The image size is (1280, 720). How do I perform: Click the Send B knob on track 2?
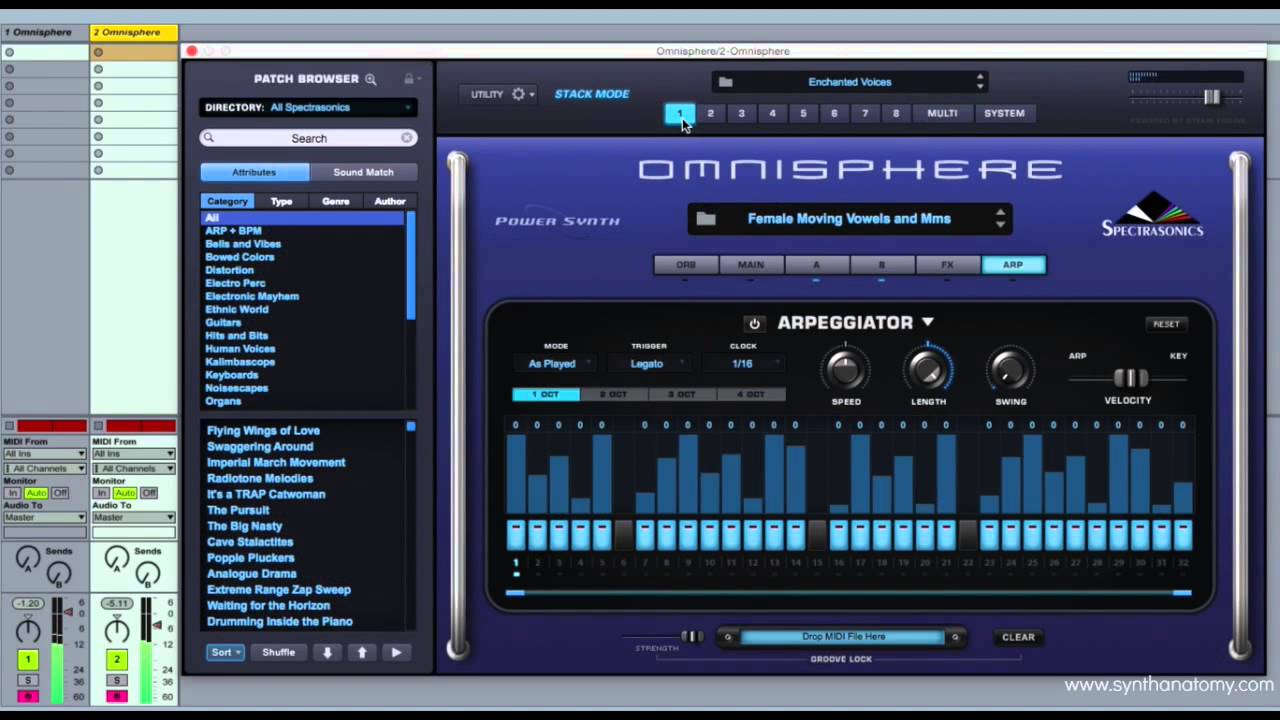148,574
